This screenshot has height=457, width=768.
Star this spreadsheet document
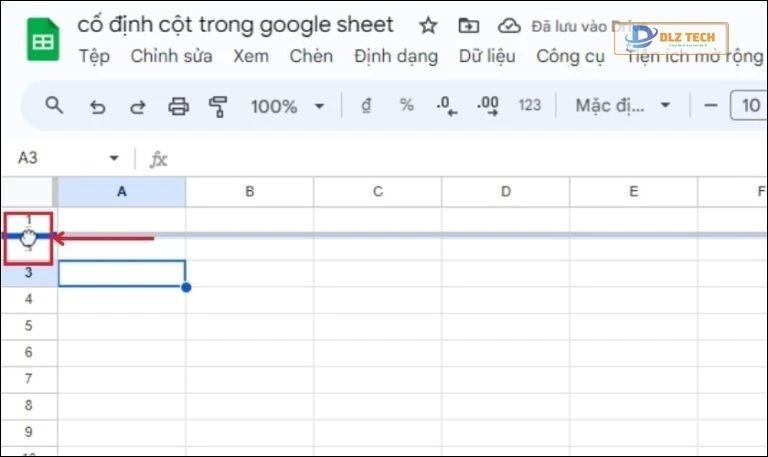point(428,25)
